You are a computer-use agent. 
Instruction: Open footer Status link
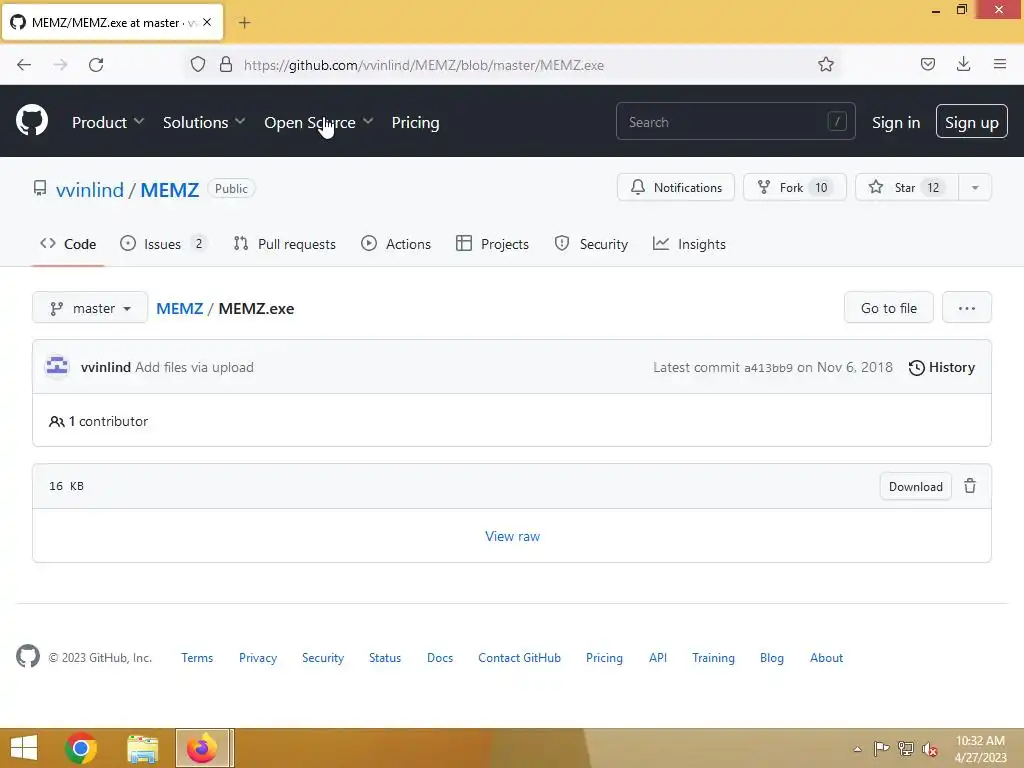[x=385, y=658]
